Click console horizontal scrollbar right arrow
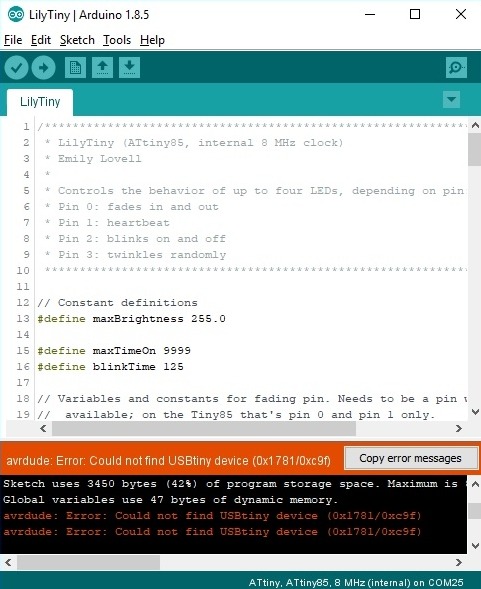The width and height of the screenshot is (481, 589). click(459, 563)
